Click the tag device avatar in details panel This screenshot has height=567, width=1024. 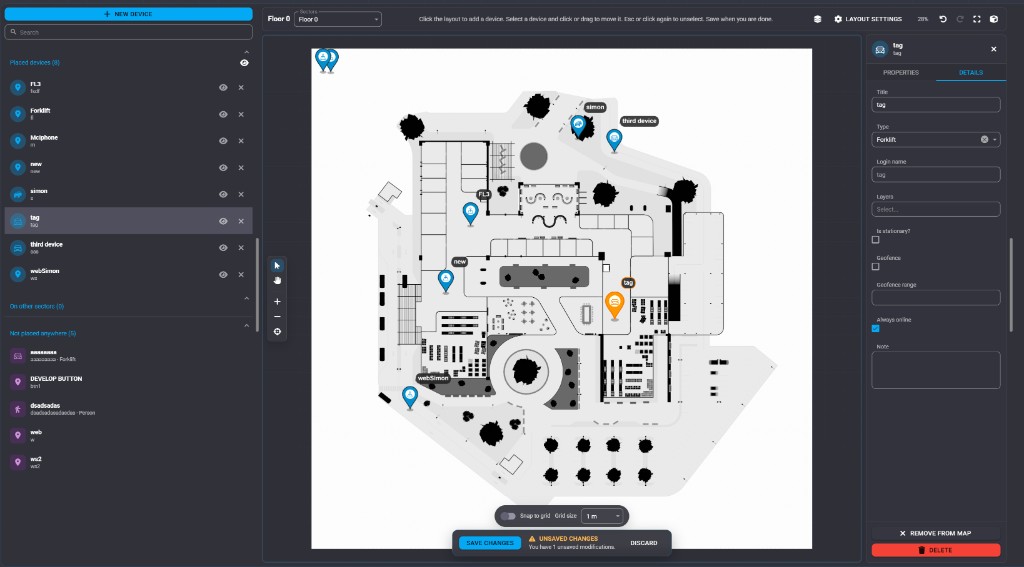pos(880,49)
